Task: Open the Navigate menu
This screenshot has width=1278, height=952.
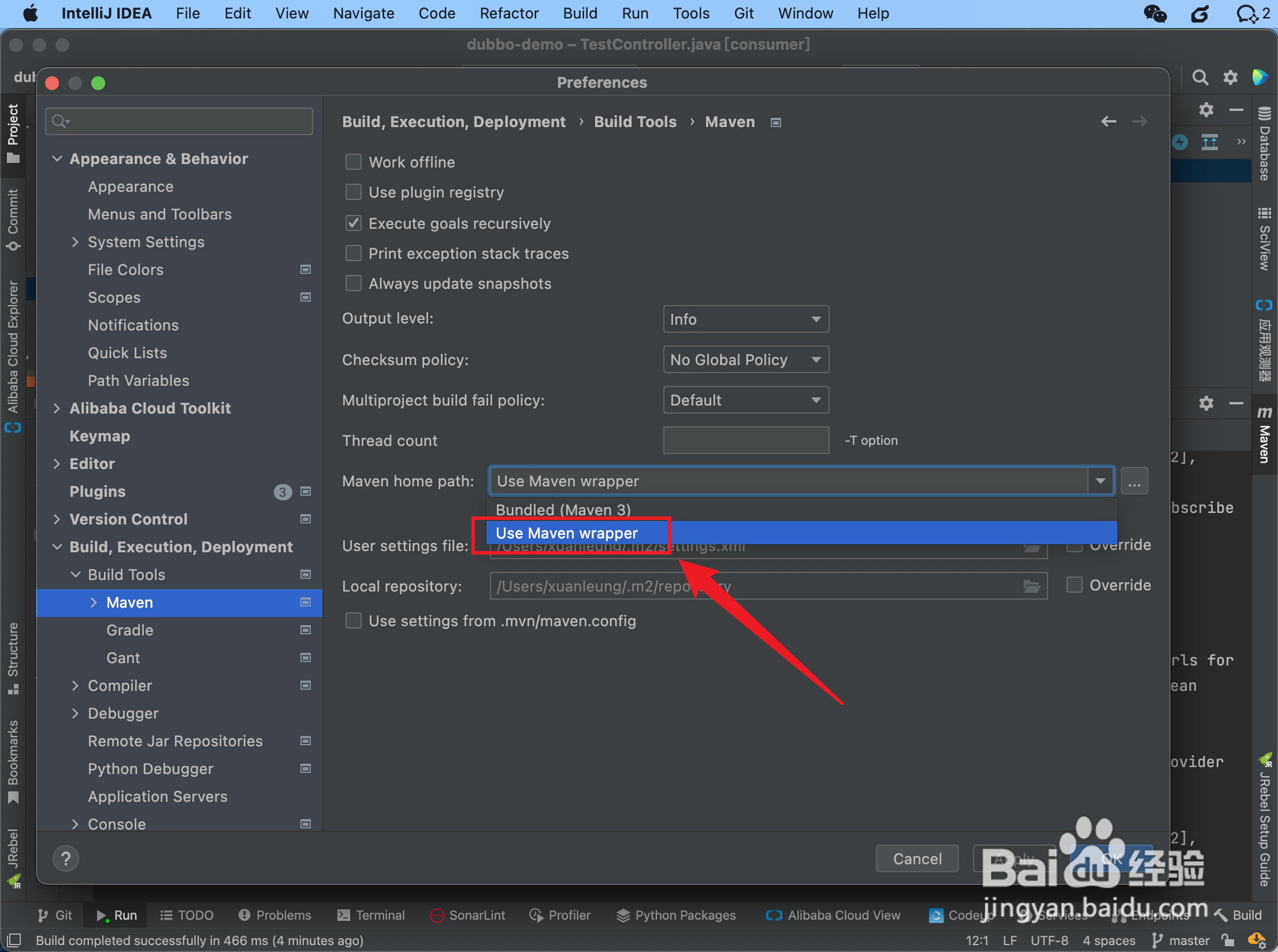Action: click(x=363, y=13)
